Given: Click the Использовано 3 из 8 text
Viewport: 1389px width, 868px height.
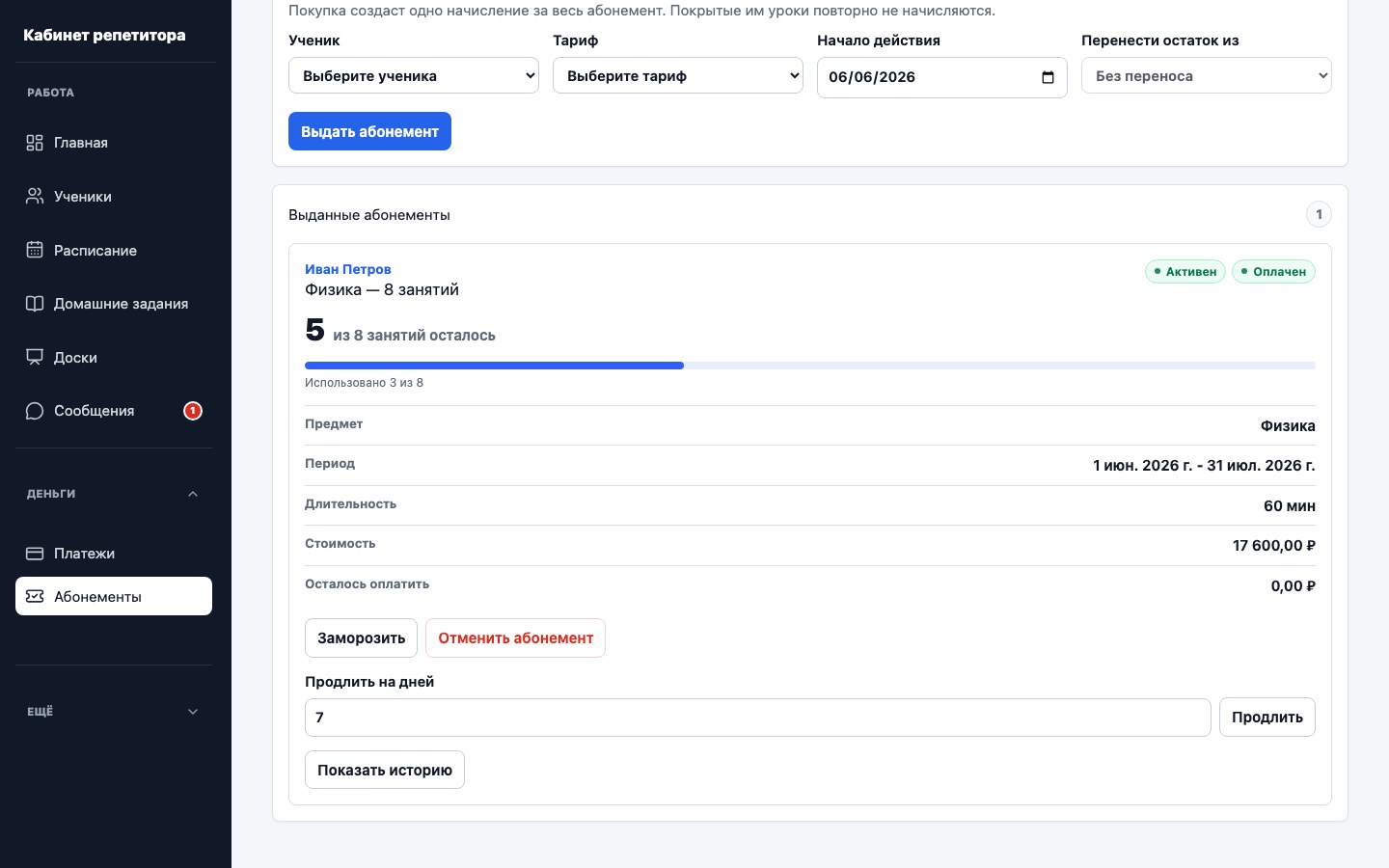Looking at the screenshot, I should click(364, 383).
